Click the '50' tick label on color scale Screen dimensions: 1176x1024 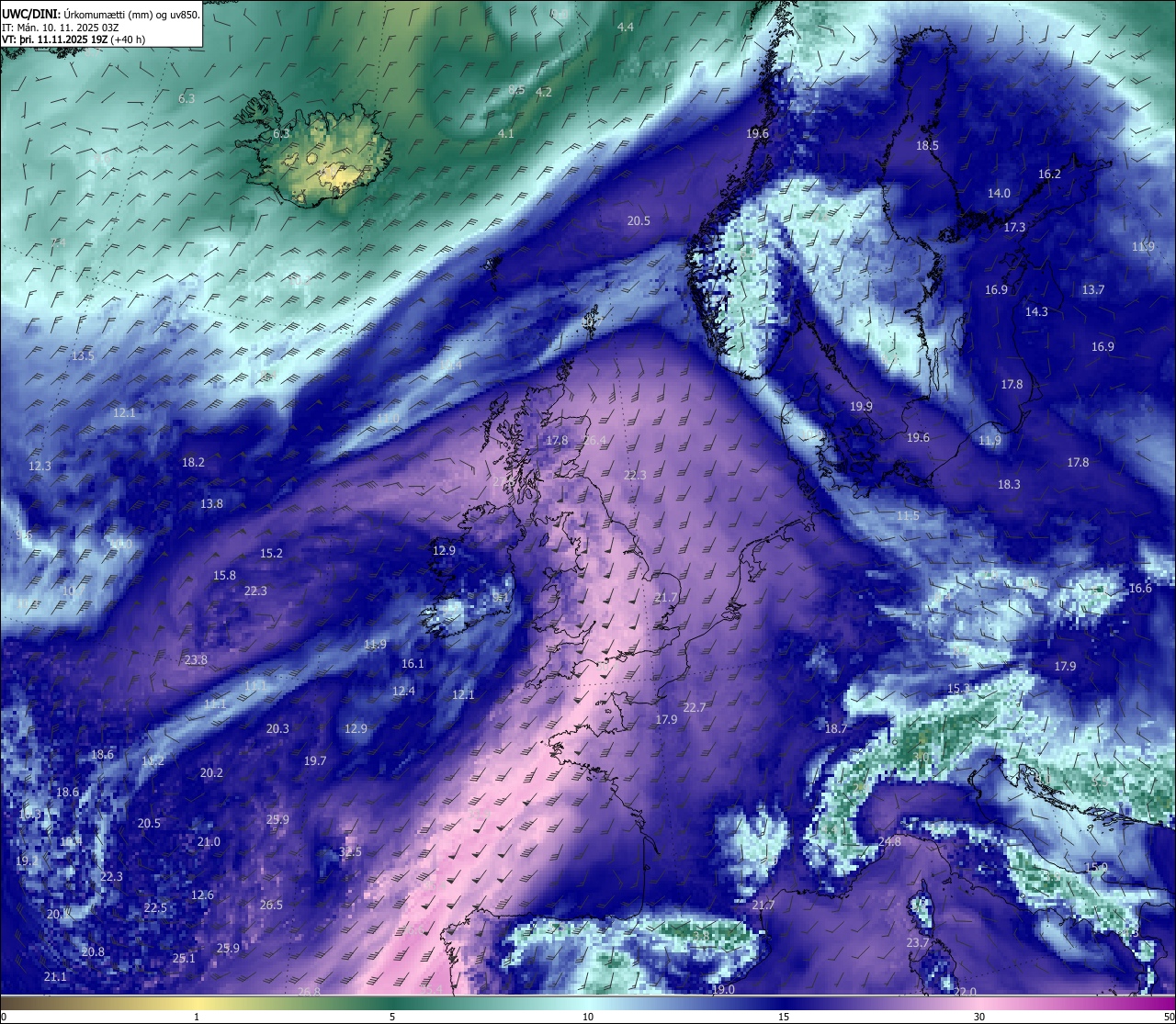[x=1169, y=1017]
